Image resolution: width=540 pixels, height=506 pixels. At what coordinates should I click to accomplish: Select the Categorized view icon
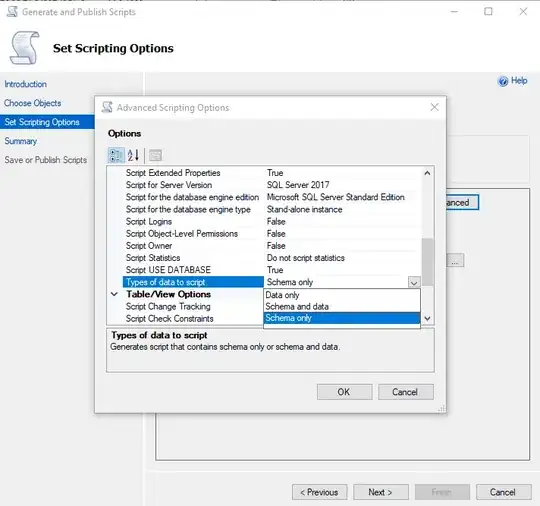point(116,155)
